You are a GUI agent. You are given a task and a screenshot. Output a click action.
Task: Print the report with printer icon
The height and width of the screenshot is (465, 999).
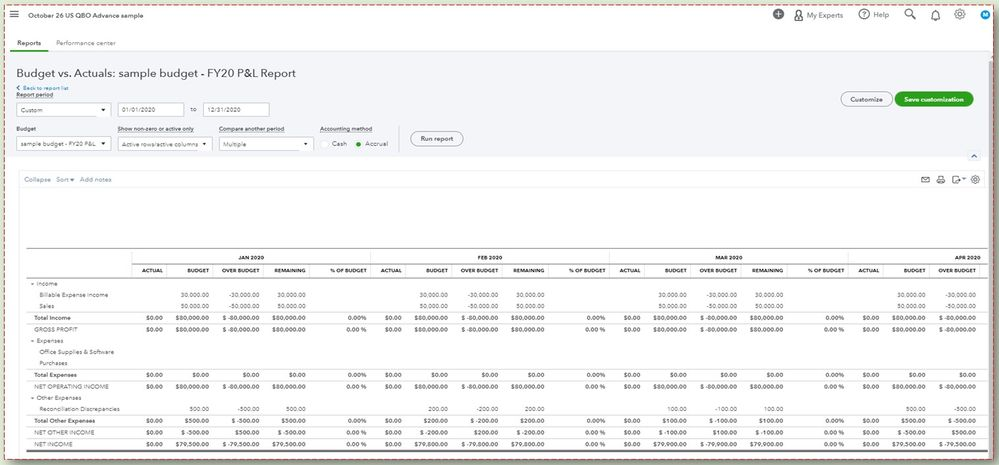click(941, 180)
